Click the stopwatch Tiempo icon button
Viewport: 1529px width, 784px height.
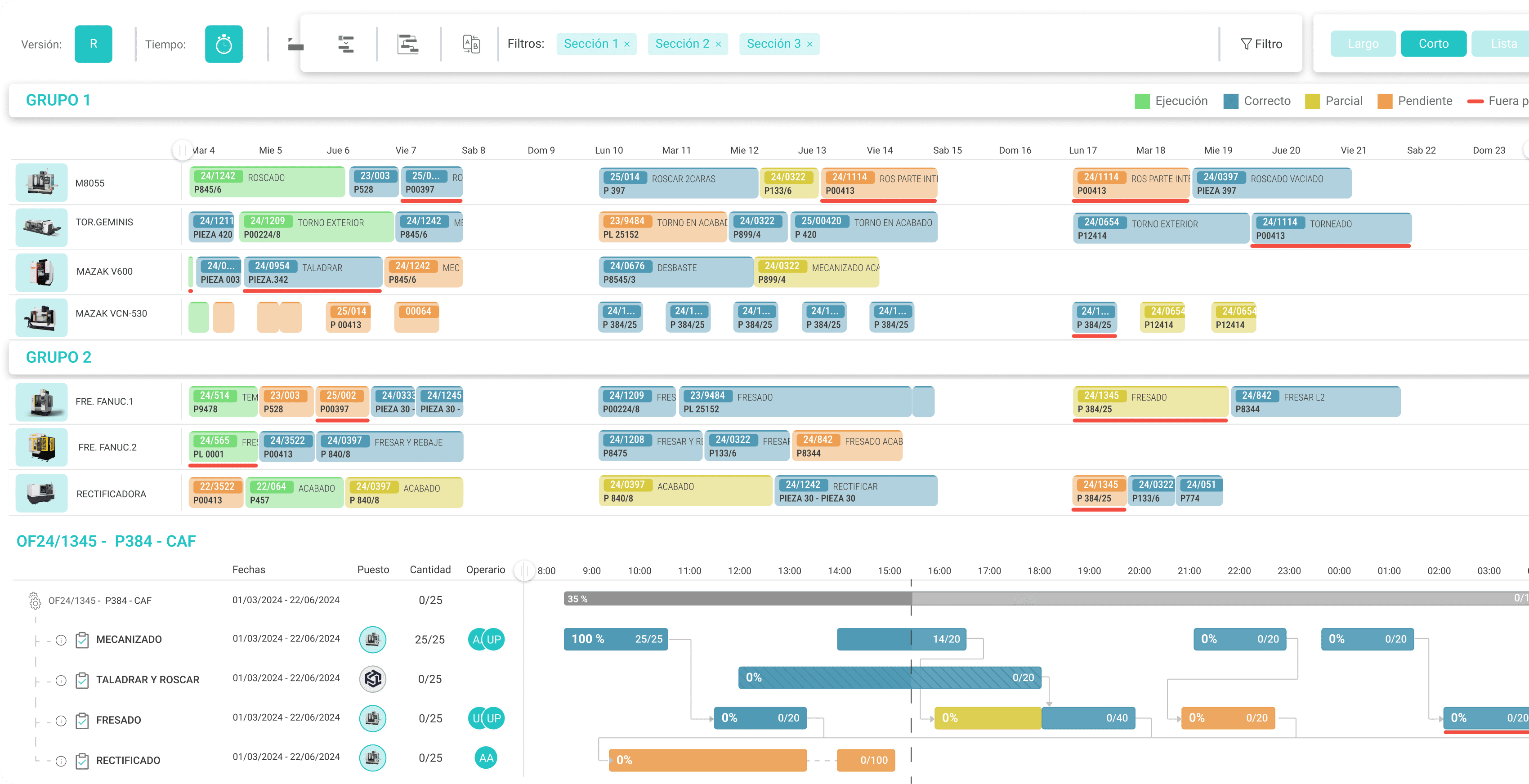(224, 44)
